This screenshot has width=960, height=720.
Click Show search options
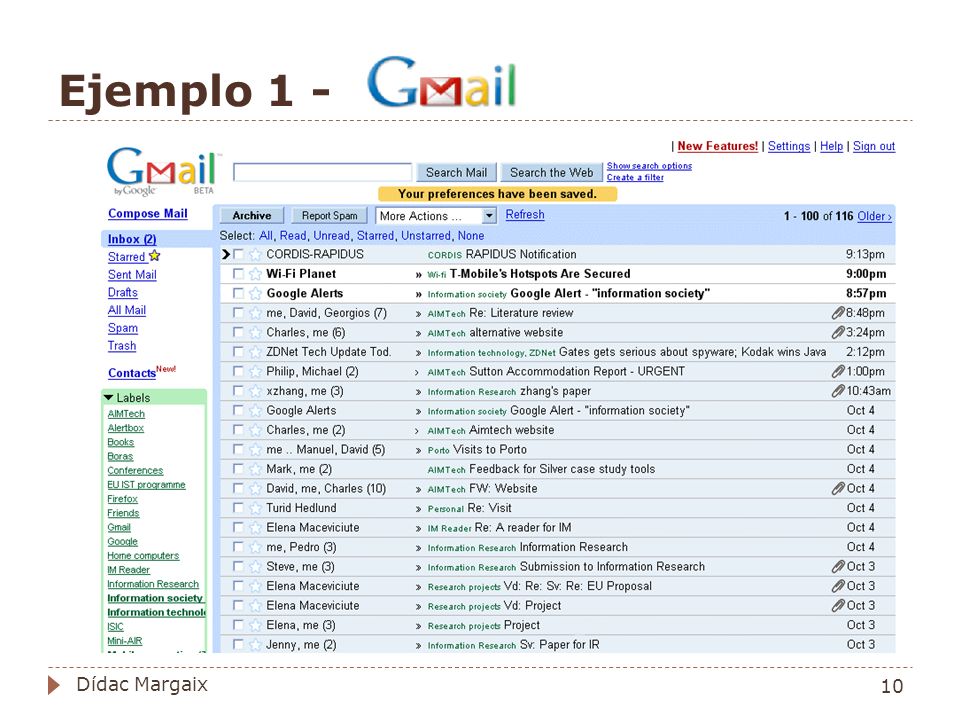click(649, 166)
